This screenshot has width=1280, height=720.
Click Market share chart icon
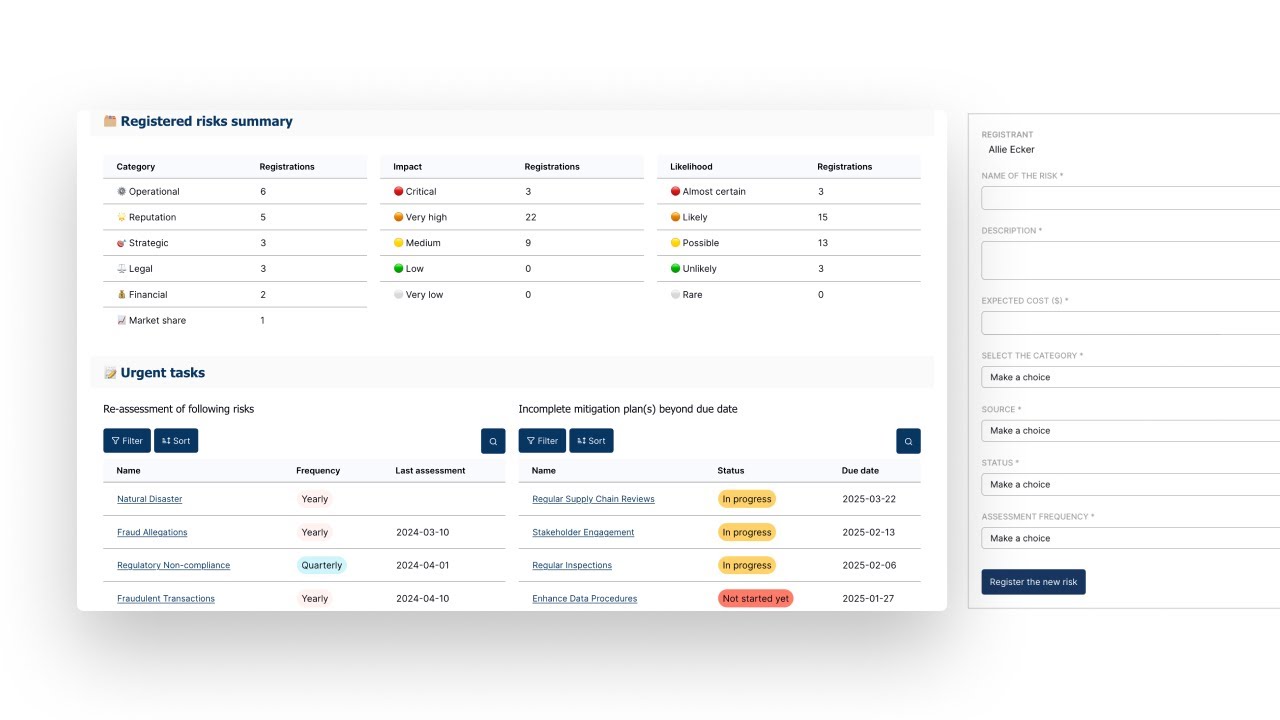122,321
